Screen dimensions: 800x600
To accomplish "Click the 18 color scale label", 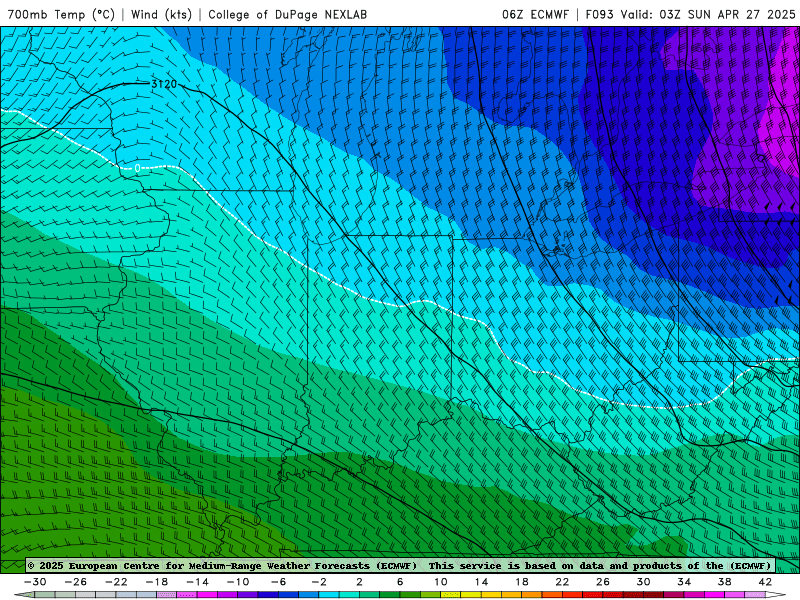I will tap(521, 582).
